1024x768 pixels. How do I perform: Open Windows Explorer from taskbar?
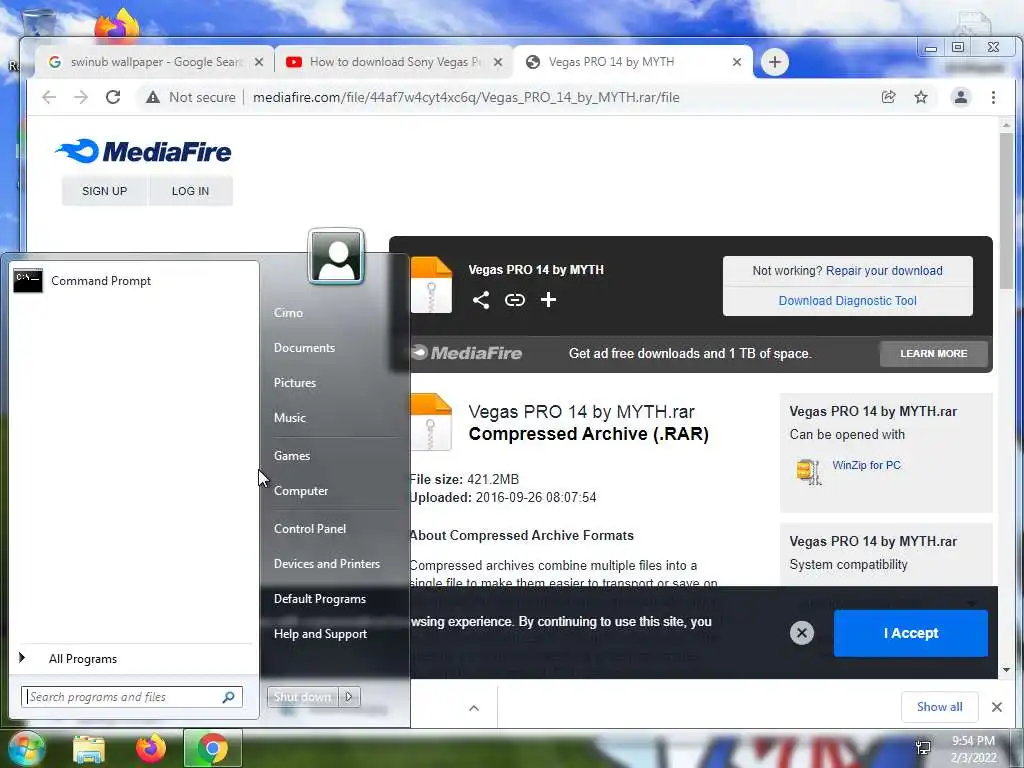tap(89, 749)
